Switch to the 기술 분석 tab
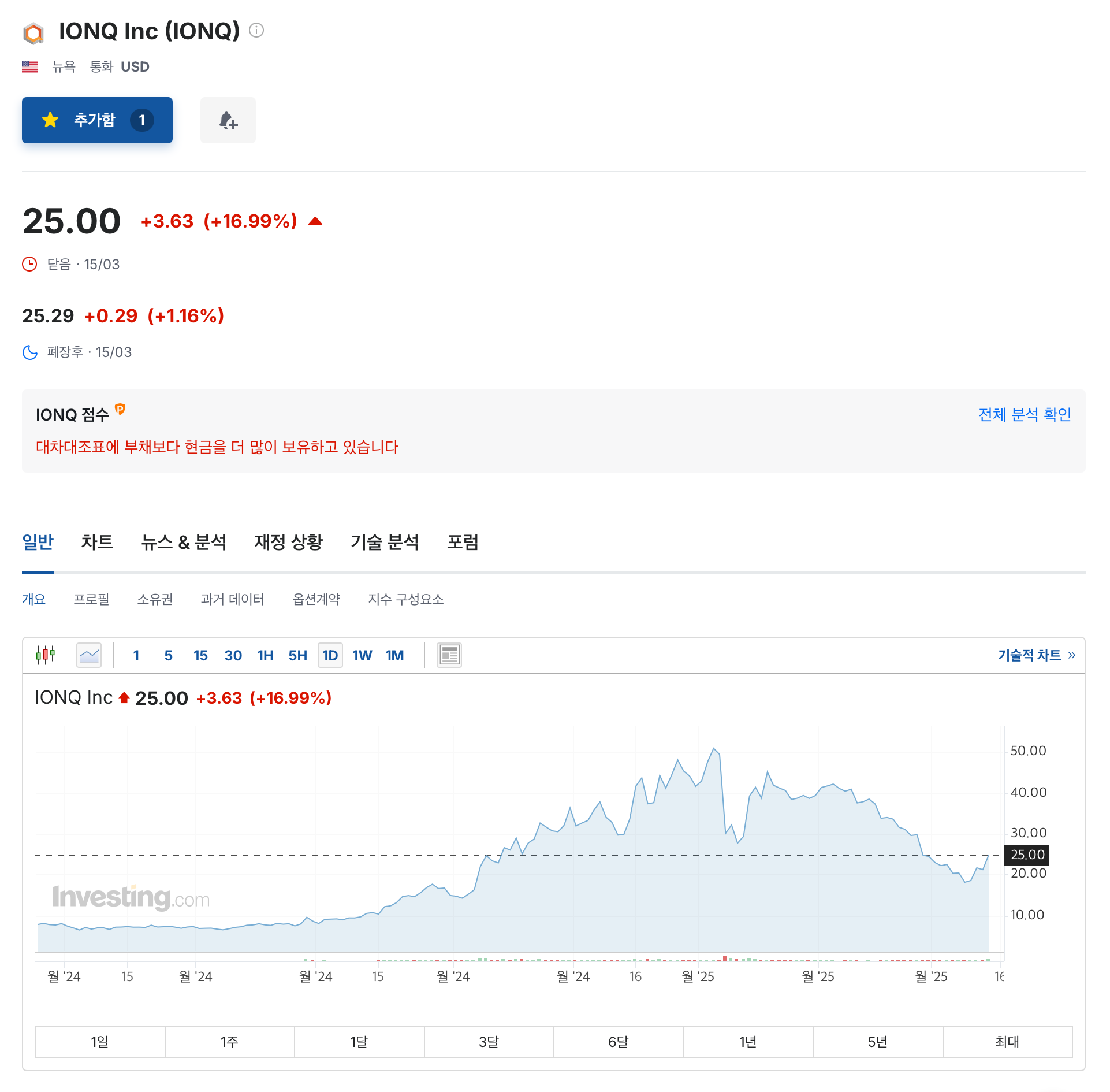The image size is (1110, 1092). coord(385,542)
